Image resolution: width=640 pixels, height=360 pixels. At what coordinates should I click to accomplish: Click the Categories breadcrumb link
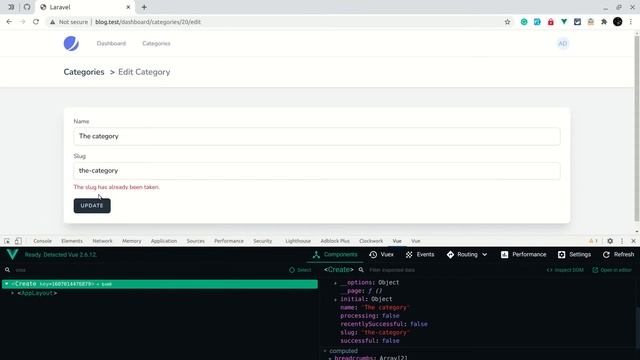[84, 72]
